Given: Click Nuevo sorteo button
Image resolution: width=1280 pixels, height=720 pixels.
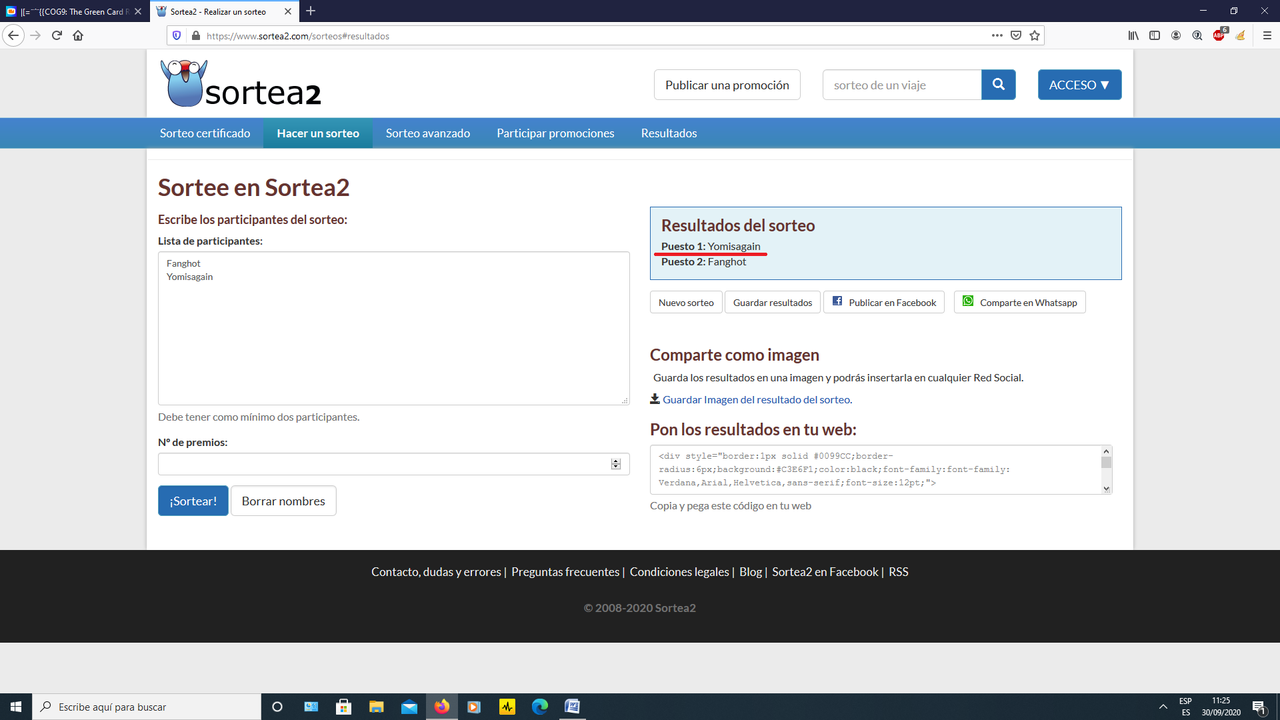Looking at the screenshot, I should coord(686,302).
